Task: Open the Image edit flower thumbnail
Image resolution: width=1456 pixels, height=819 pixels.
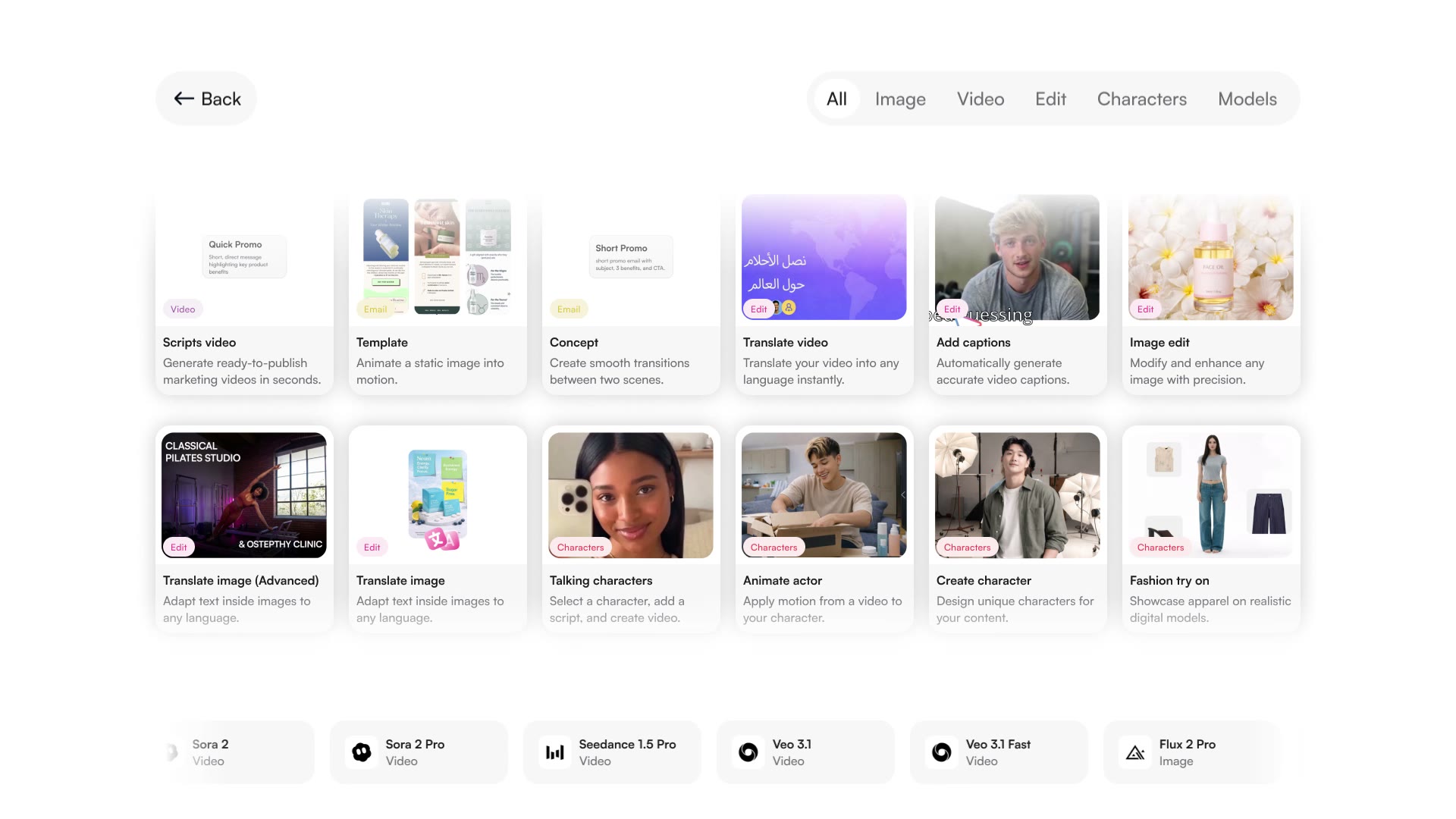Action: 1211,257
